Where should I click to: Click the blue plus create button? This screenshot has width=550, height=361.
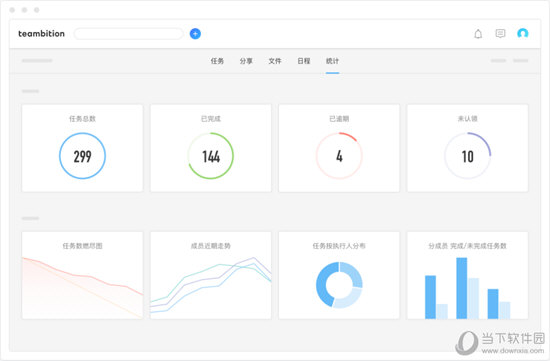[x=195, y=34]
